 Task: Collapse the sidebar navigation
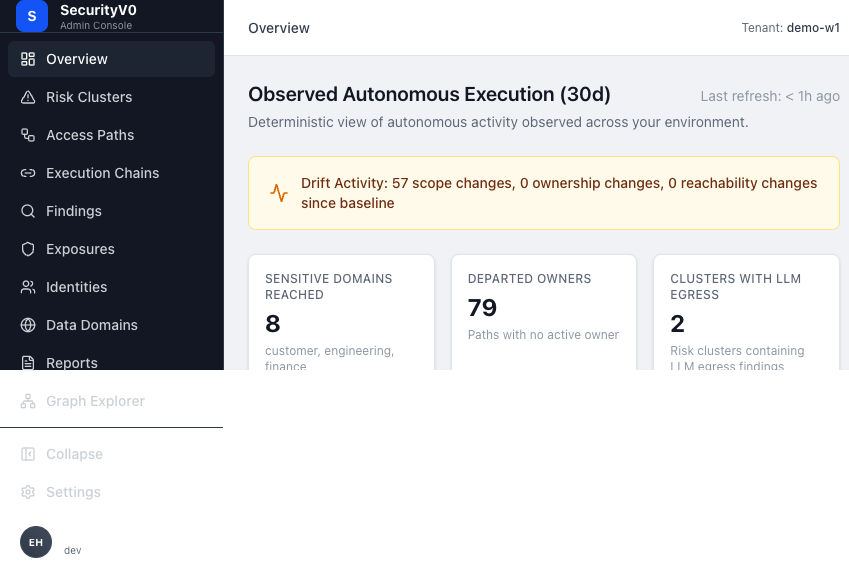coord(112,454)
